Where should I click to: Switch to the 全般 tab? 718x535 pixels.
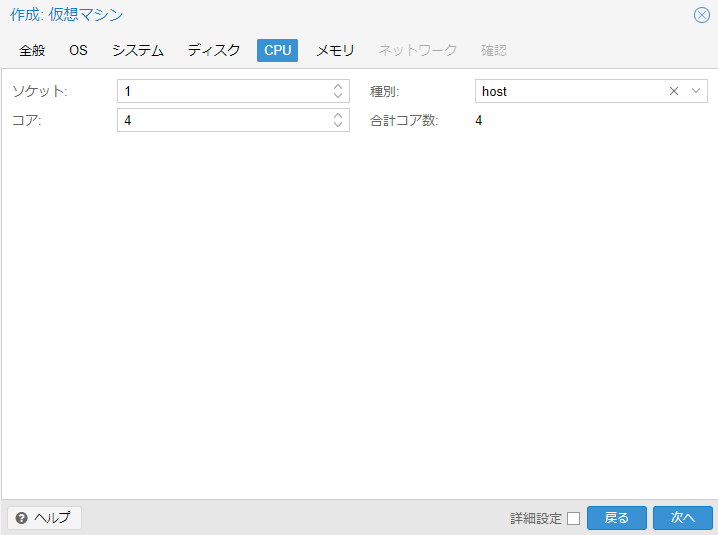[32, 50]
